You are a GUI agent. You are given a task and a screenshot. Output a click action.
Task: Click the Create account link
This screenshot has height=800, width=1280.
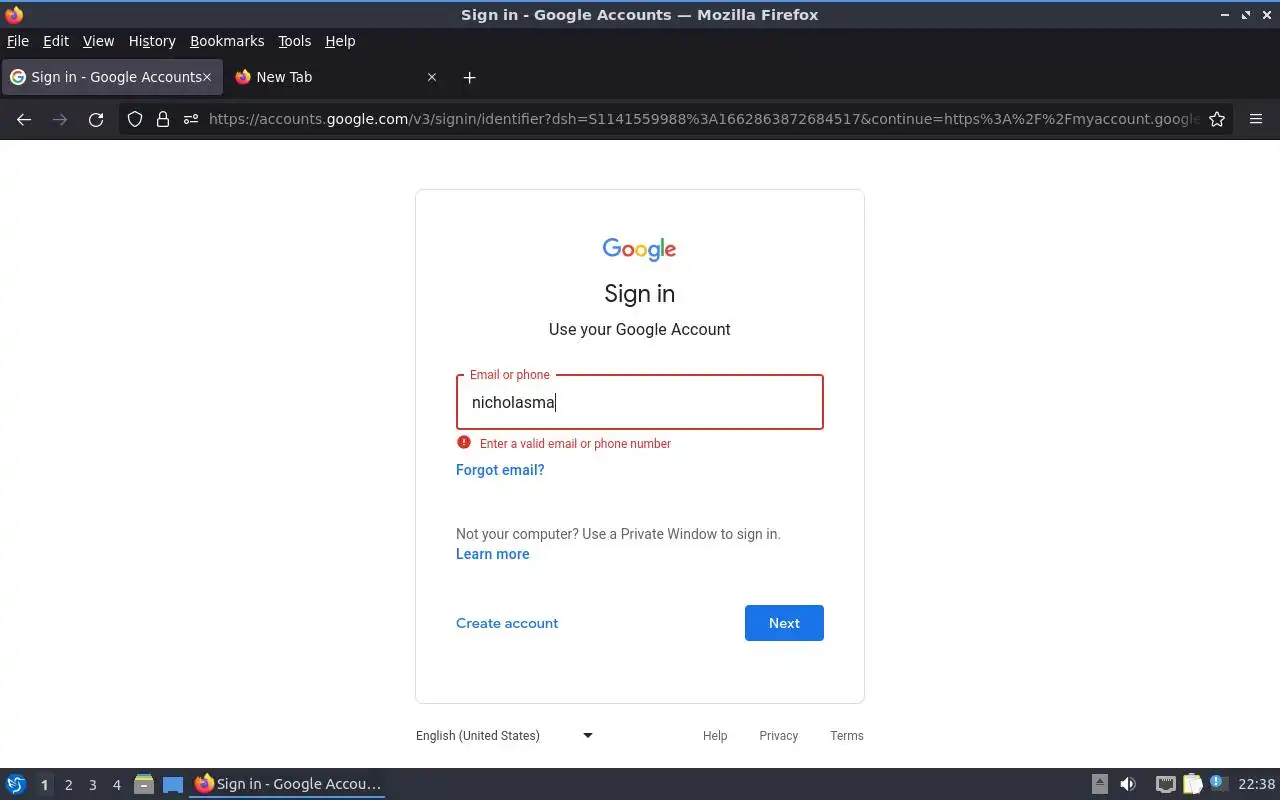point(507,623)
